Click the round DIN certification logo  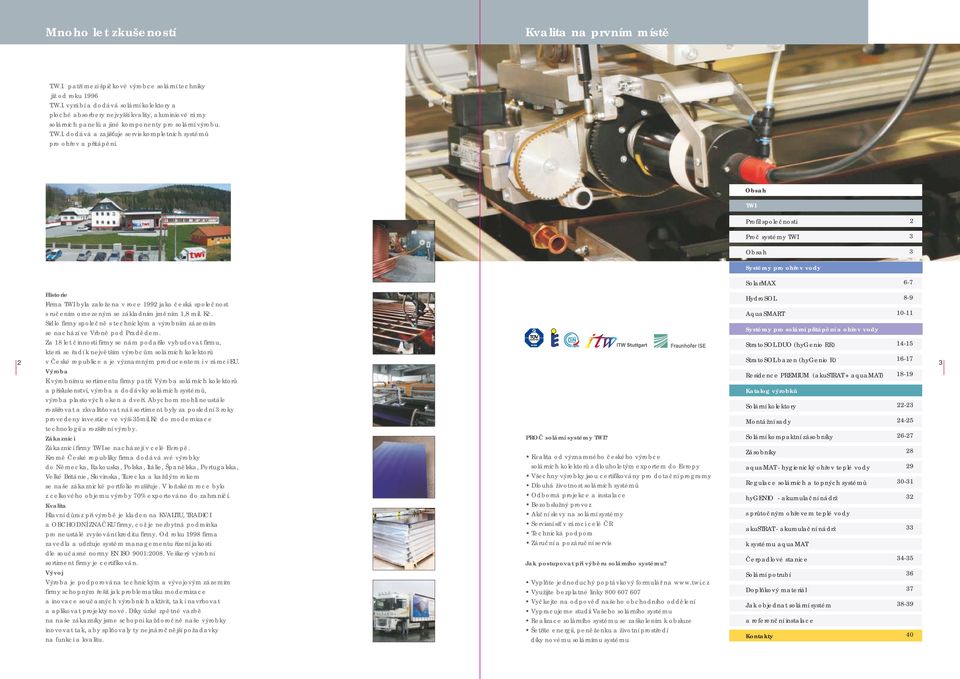[572, 340]
